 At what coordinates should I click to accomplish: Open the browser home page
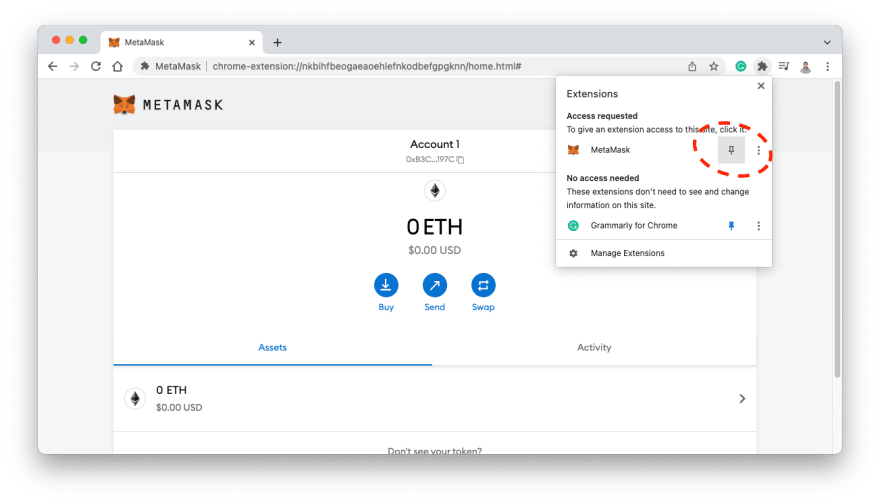[x=117, y=66]
